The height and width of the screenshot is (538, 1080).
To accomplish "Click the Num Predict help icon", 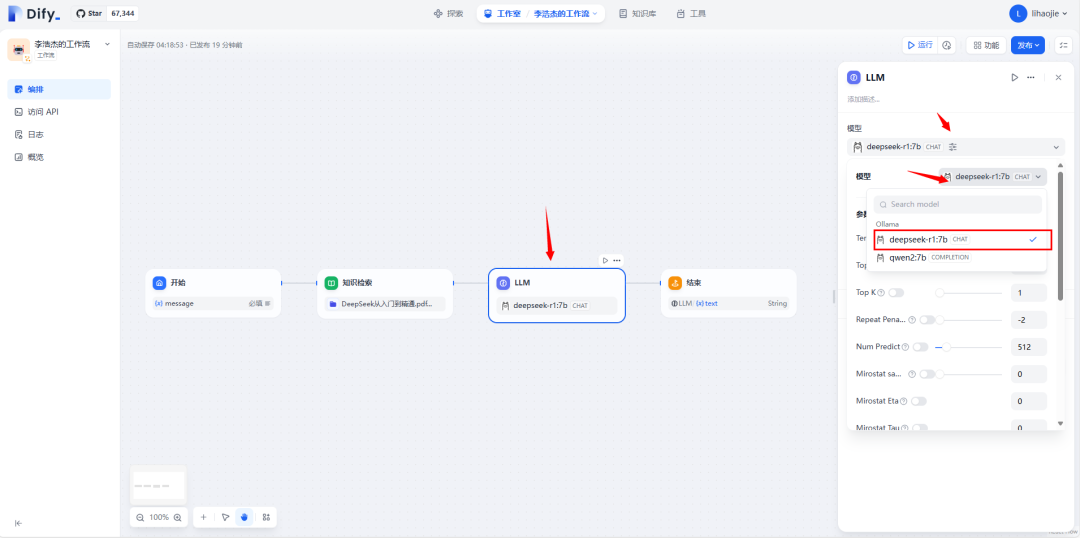I will click(906, 347).
